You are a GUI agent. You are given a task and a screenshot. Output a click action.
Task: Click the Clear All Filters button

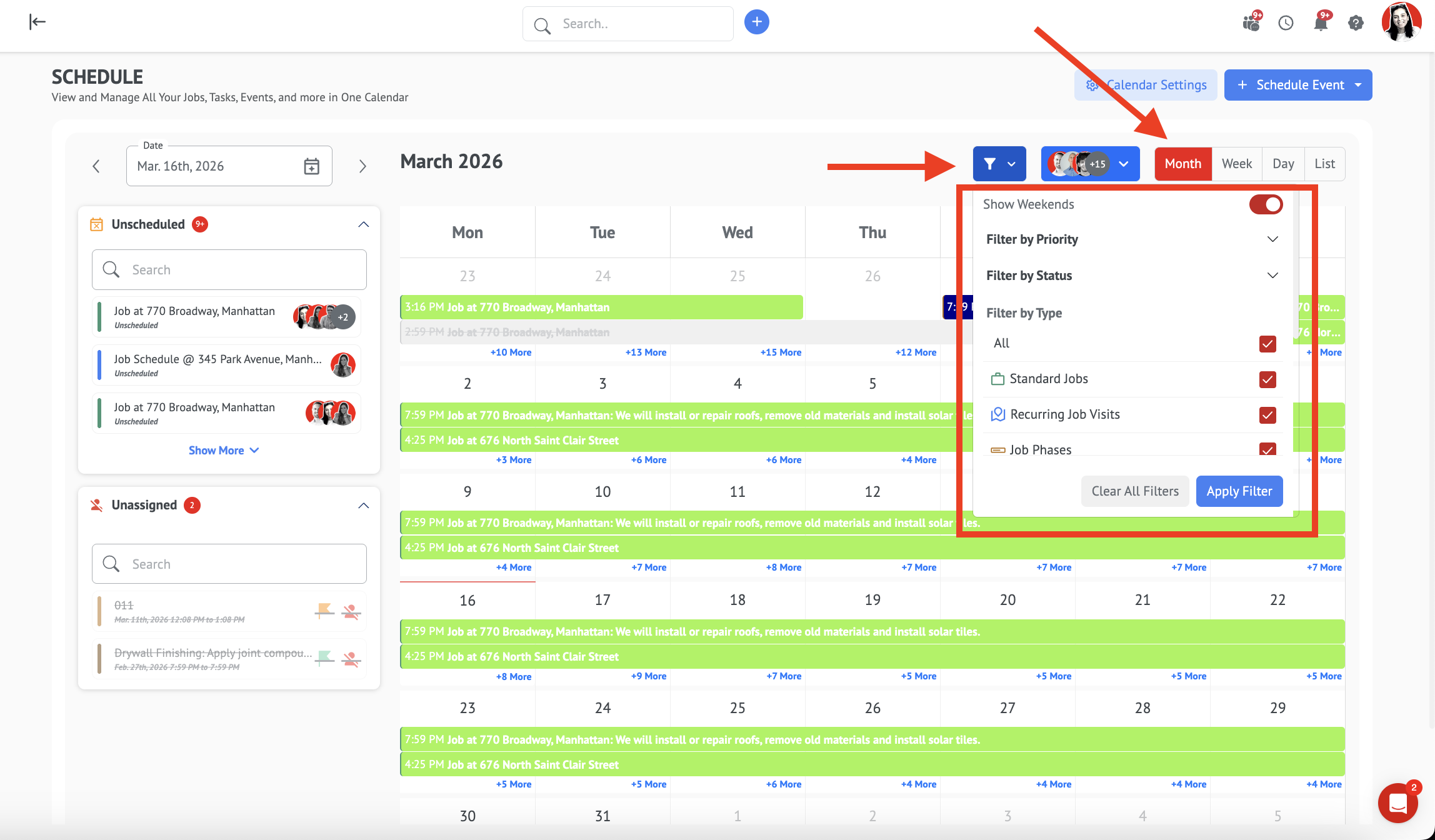tap(1134, 491)
